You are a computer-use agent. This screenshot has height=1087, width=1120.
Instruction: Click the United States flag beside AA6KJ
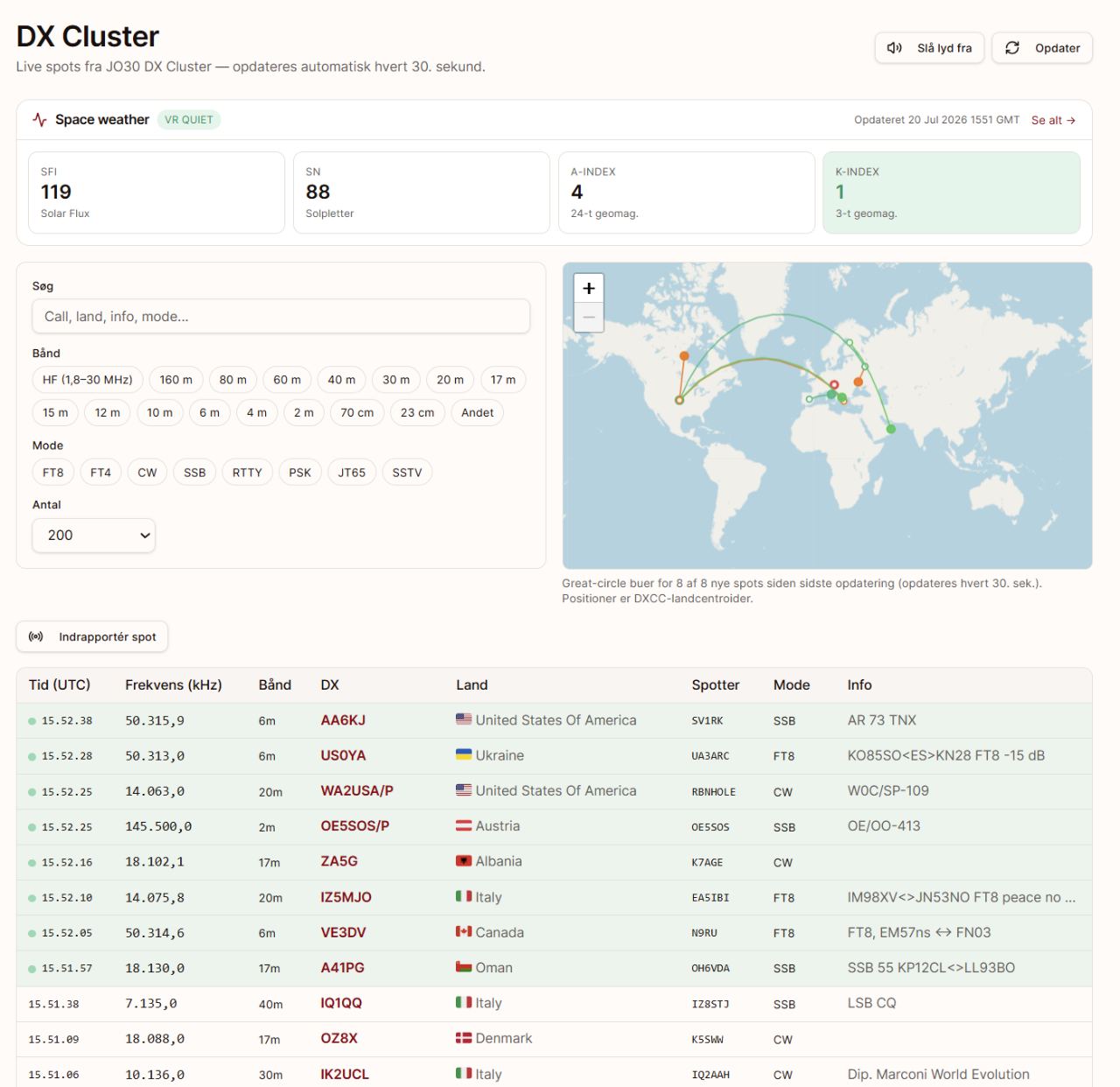pos(464,719)
